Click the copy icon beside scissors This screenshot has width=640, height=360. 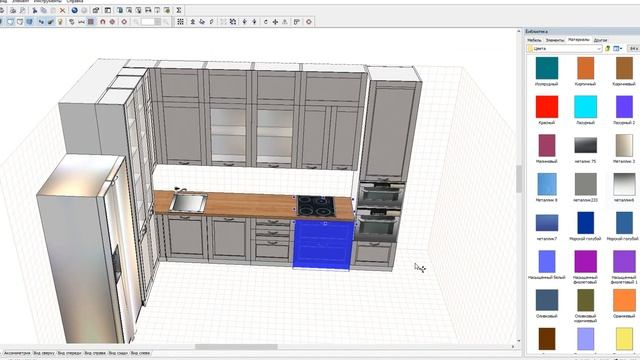click(44, 10)
